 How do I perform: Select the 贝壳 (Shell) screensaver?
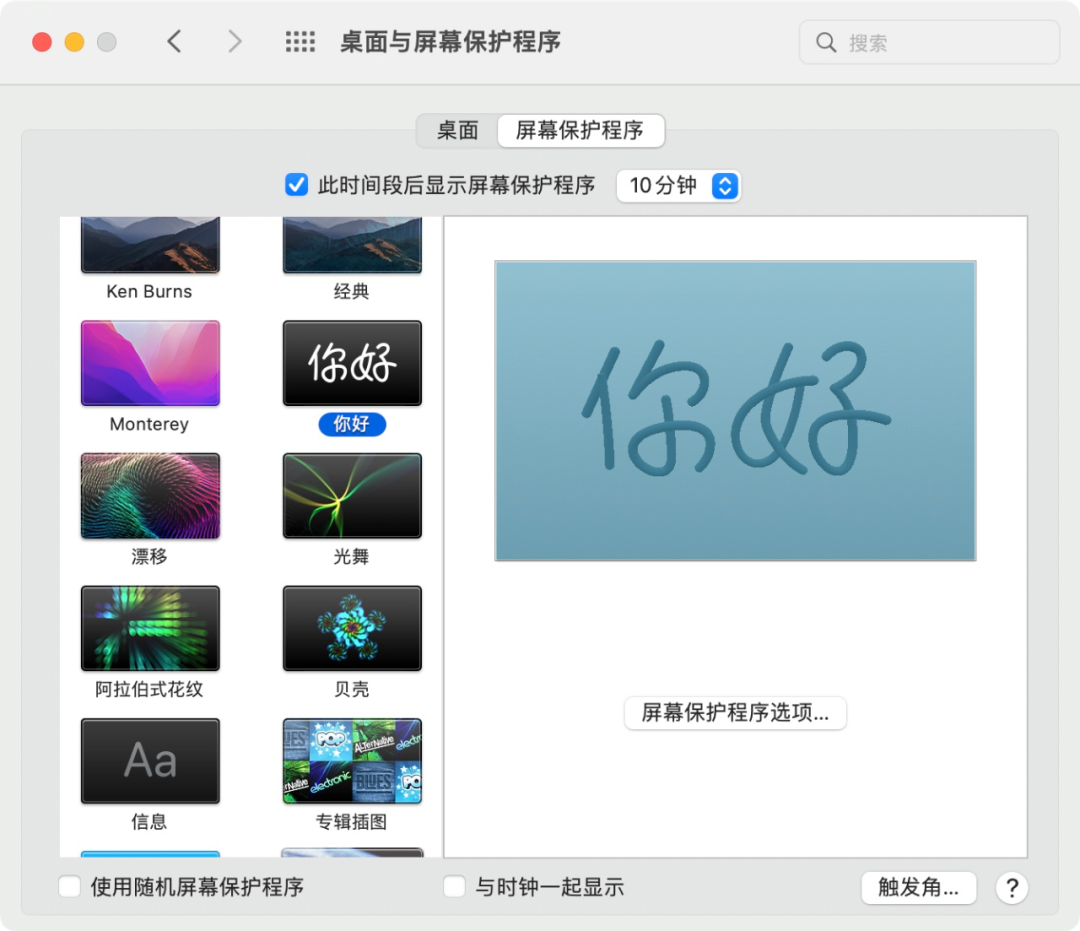[351, 628]
